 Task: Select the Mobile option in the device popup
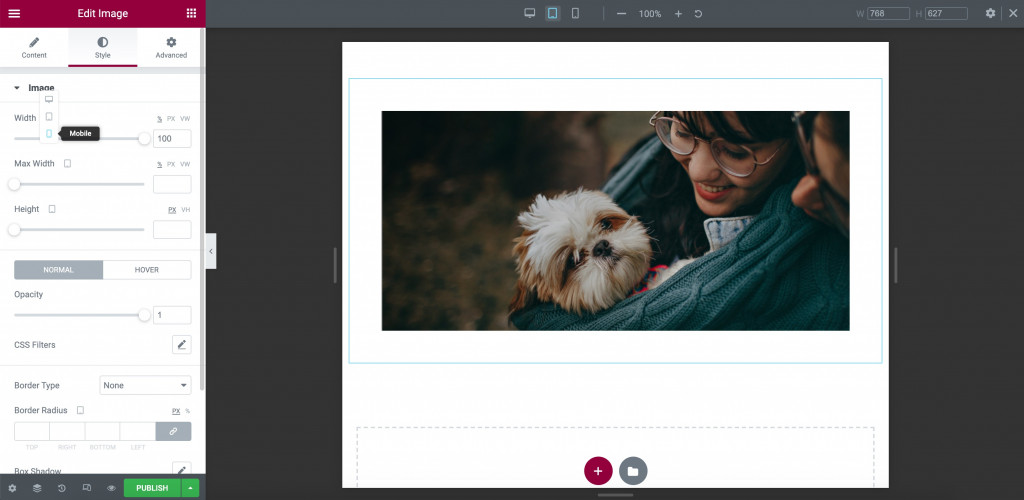[49, 133]
